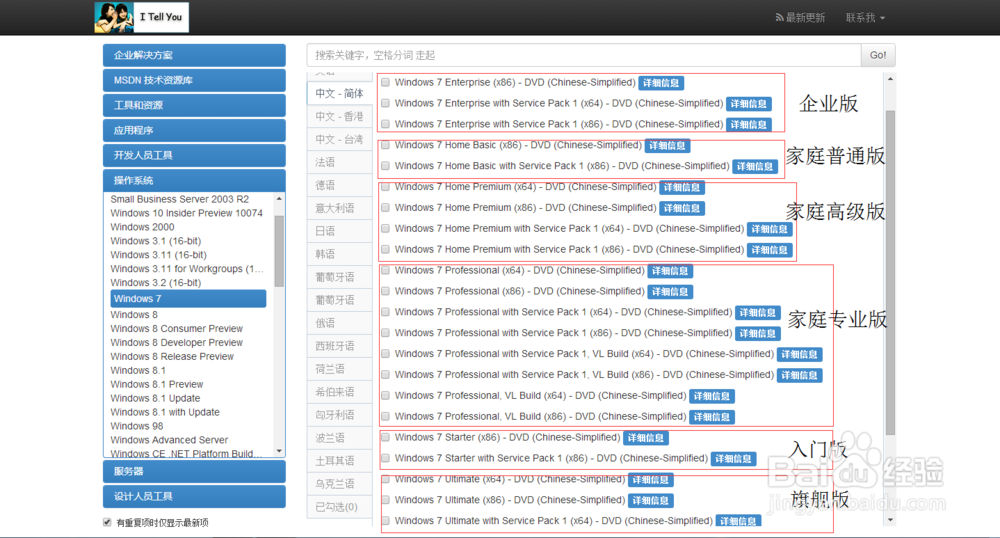Open Windows 8.1 Preview entry

tap(157, 384)
